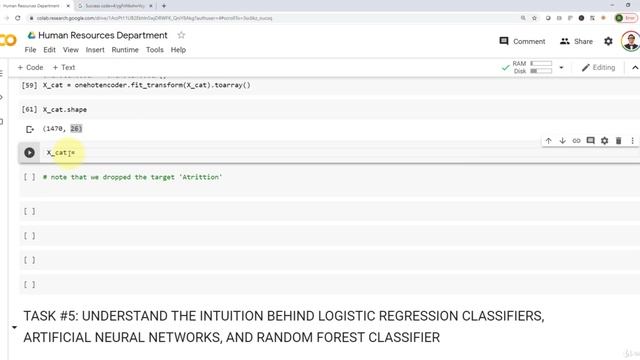
Task: Open the Runtime menu
Action: click(125, 50)
